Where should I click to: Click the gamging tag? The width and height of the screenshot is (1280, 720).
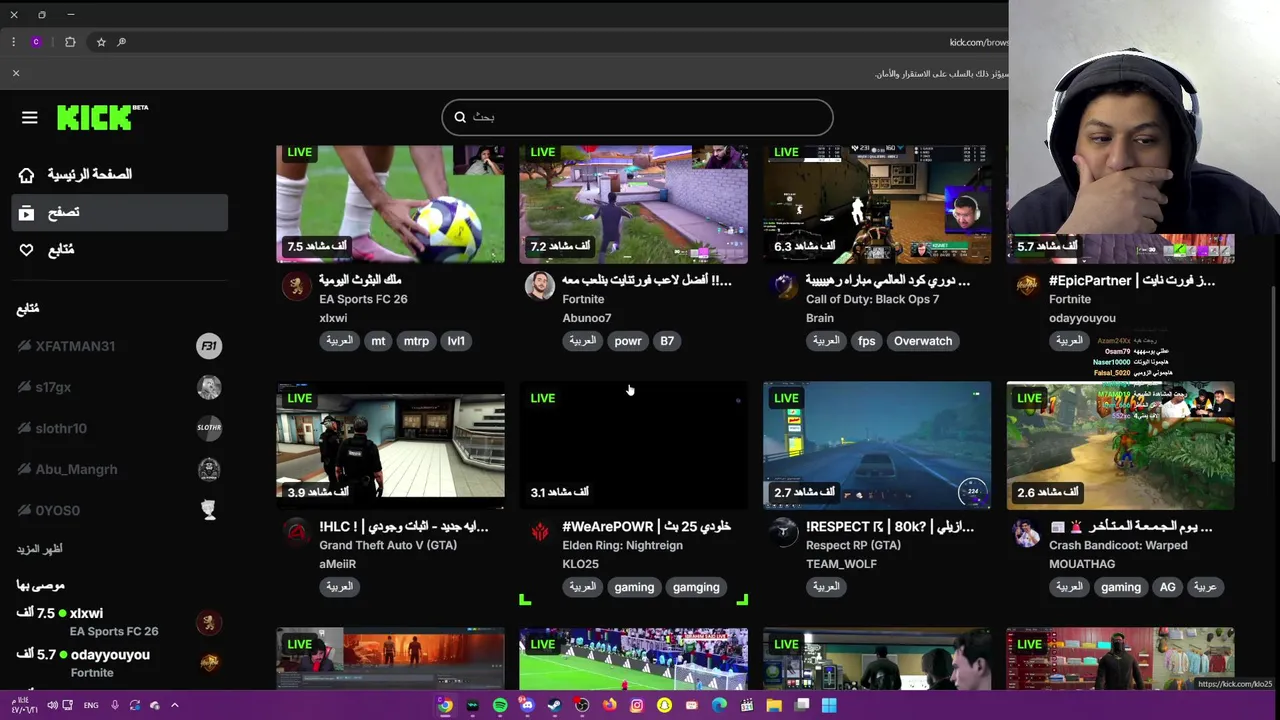click(x=696, y=587)
